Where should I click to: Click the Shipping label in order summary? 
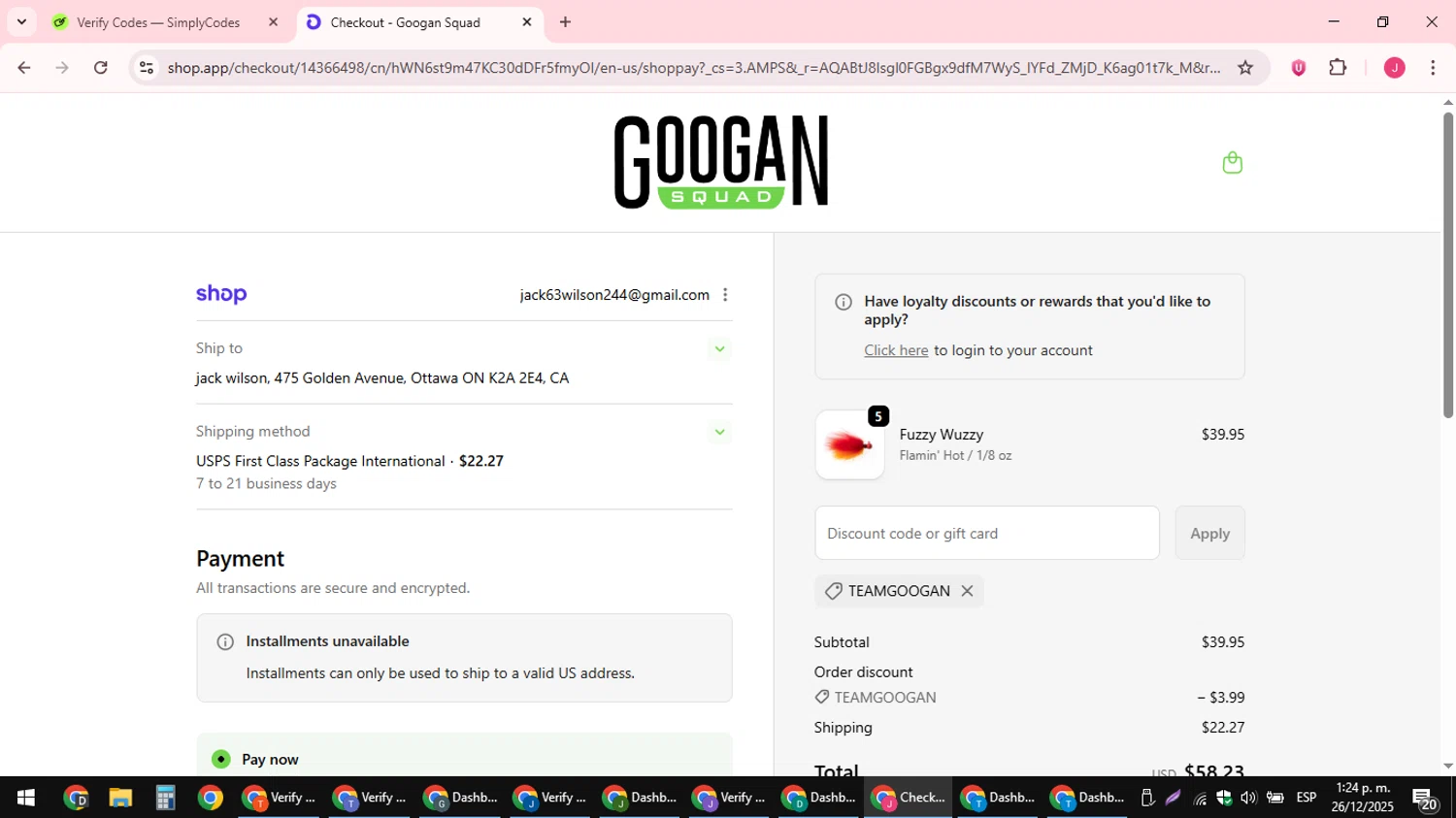[x=843, y=728]
